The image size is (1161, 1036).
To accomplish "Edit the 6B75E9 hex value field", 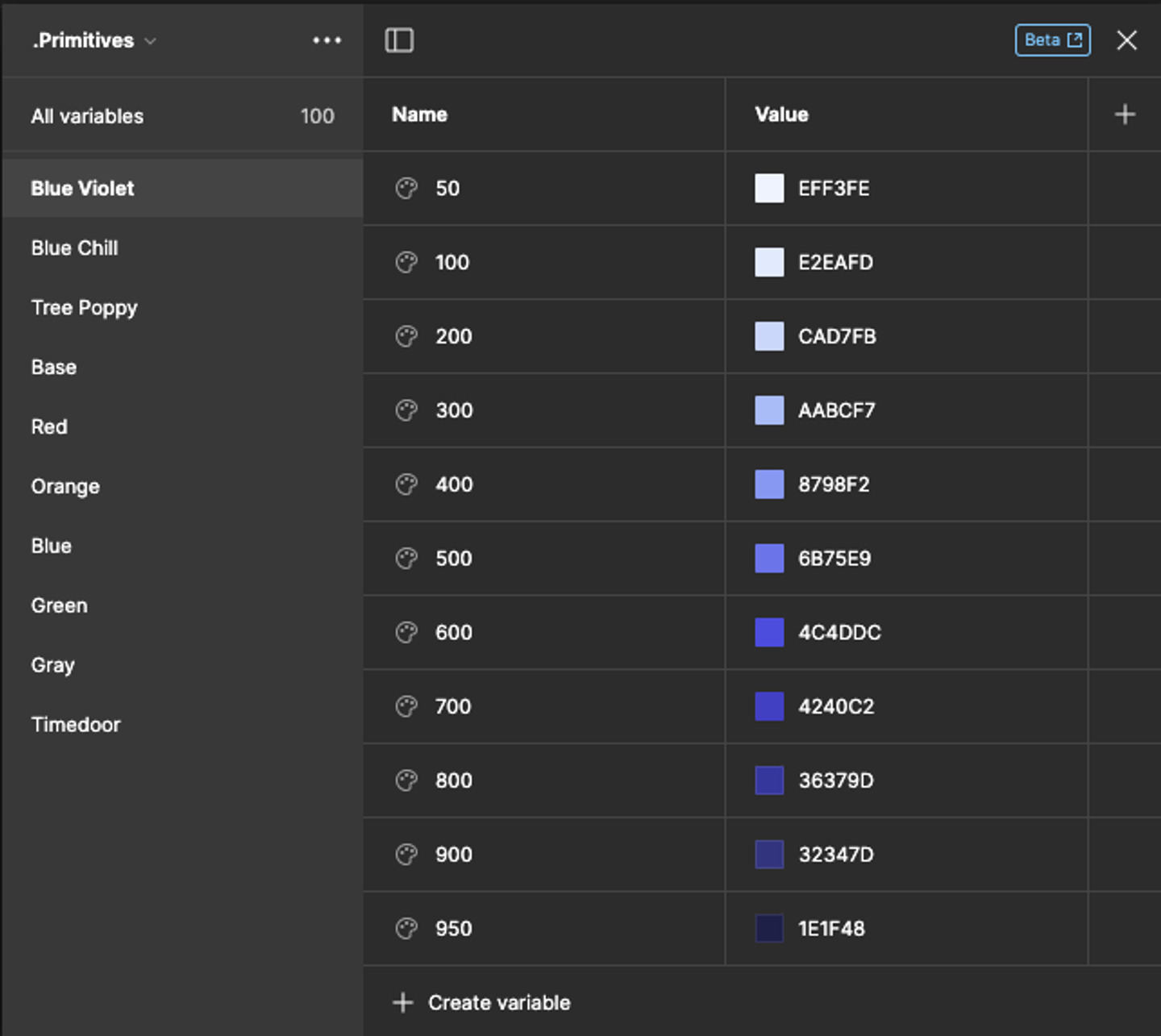I will pos(834,559).
